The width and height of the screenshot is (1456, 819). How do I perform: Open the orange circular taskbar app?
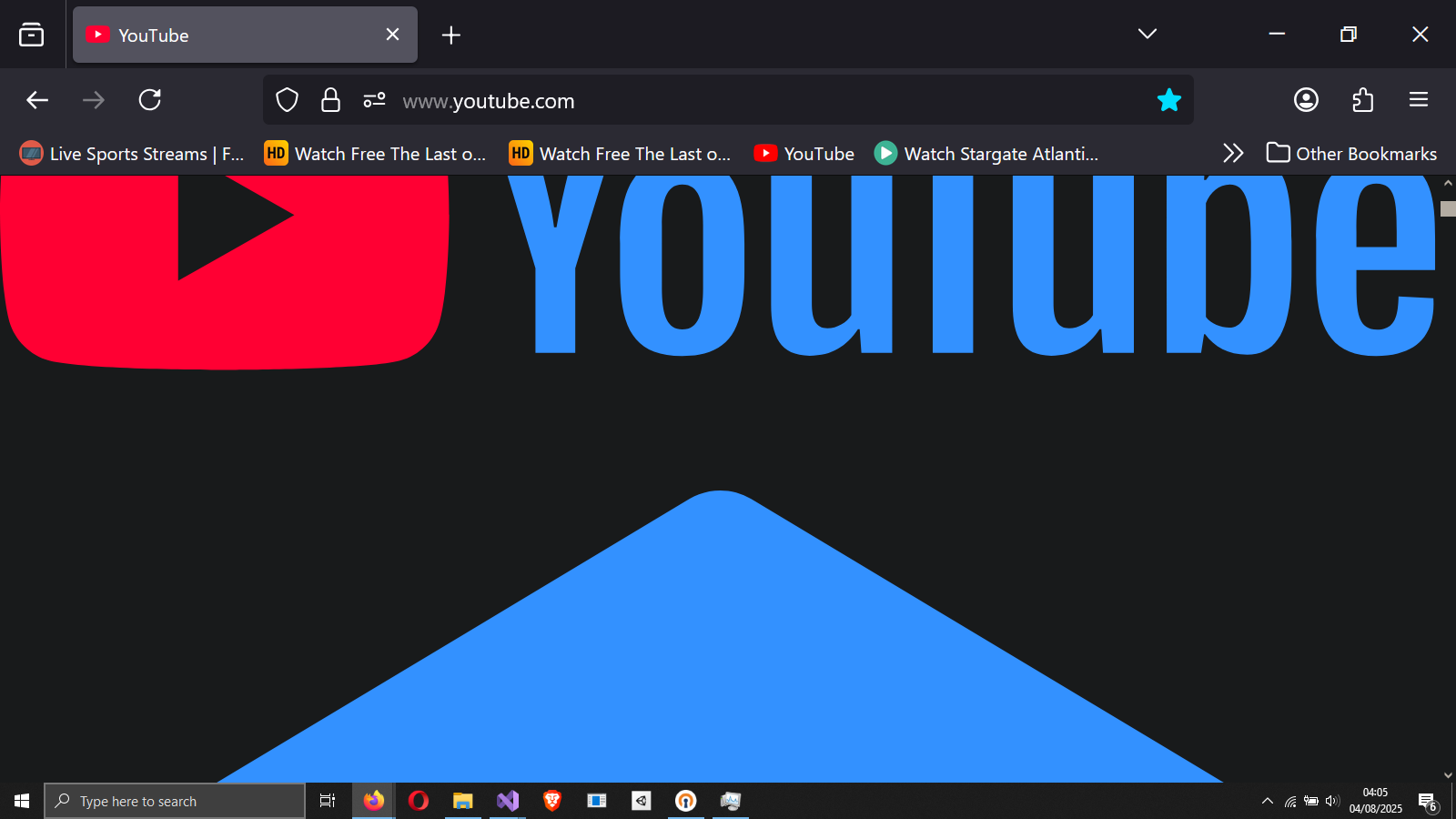[x=686, y=801]
